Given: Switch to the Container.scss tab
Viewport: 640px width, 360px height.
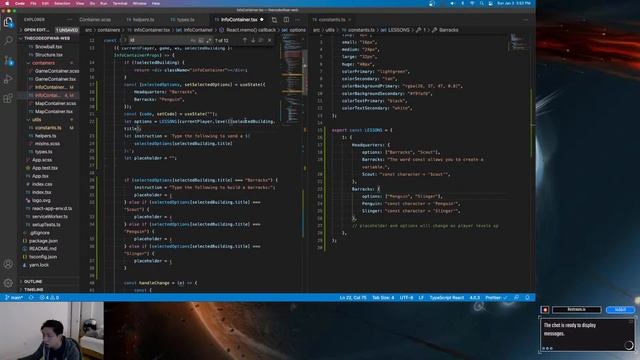Looking at the screenshot, I should pos(95,20).
